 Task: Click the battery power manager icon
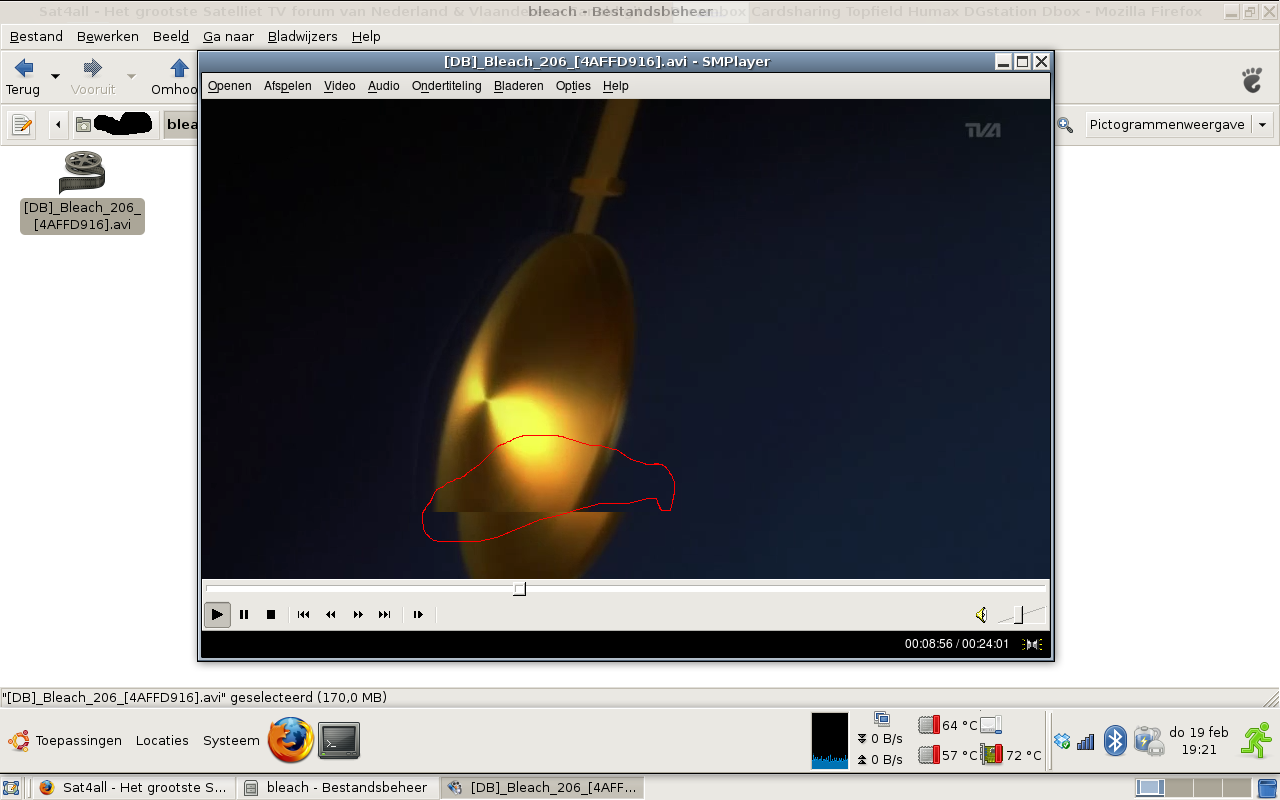tap(1149, 741)
